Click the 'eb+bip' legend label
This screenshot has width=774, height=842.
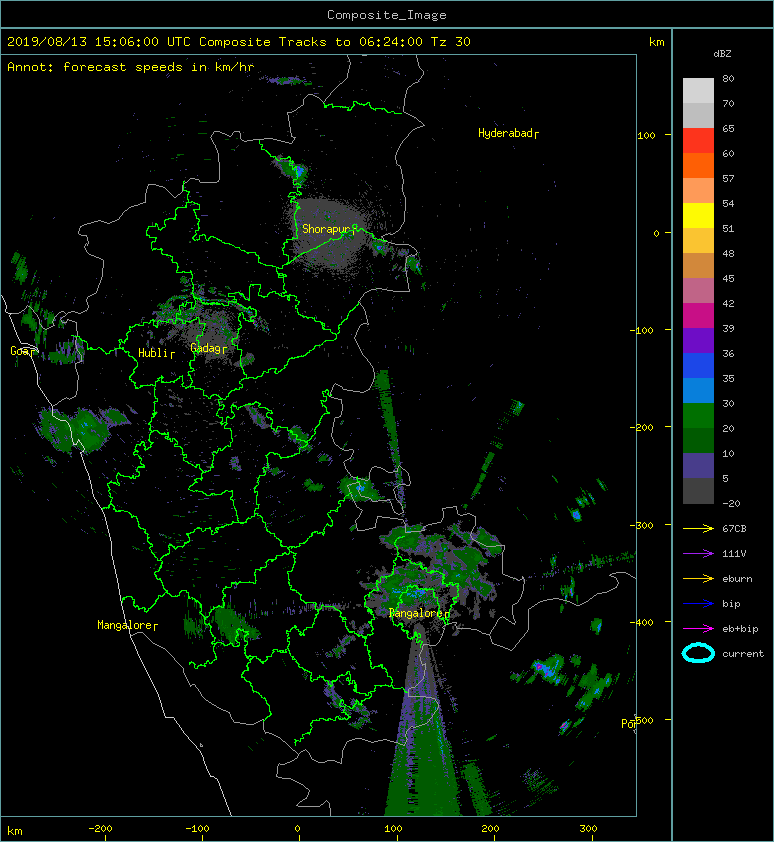point(740,629)
